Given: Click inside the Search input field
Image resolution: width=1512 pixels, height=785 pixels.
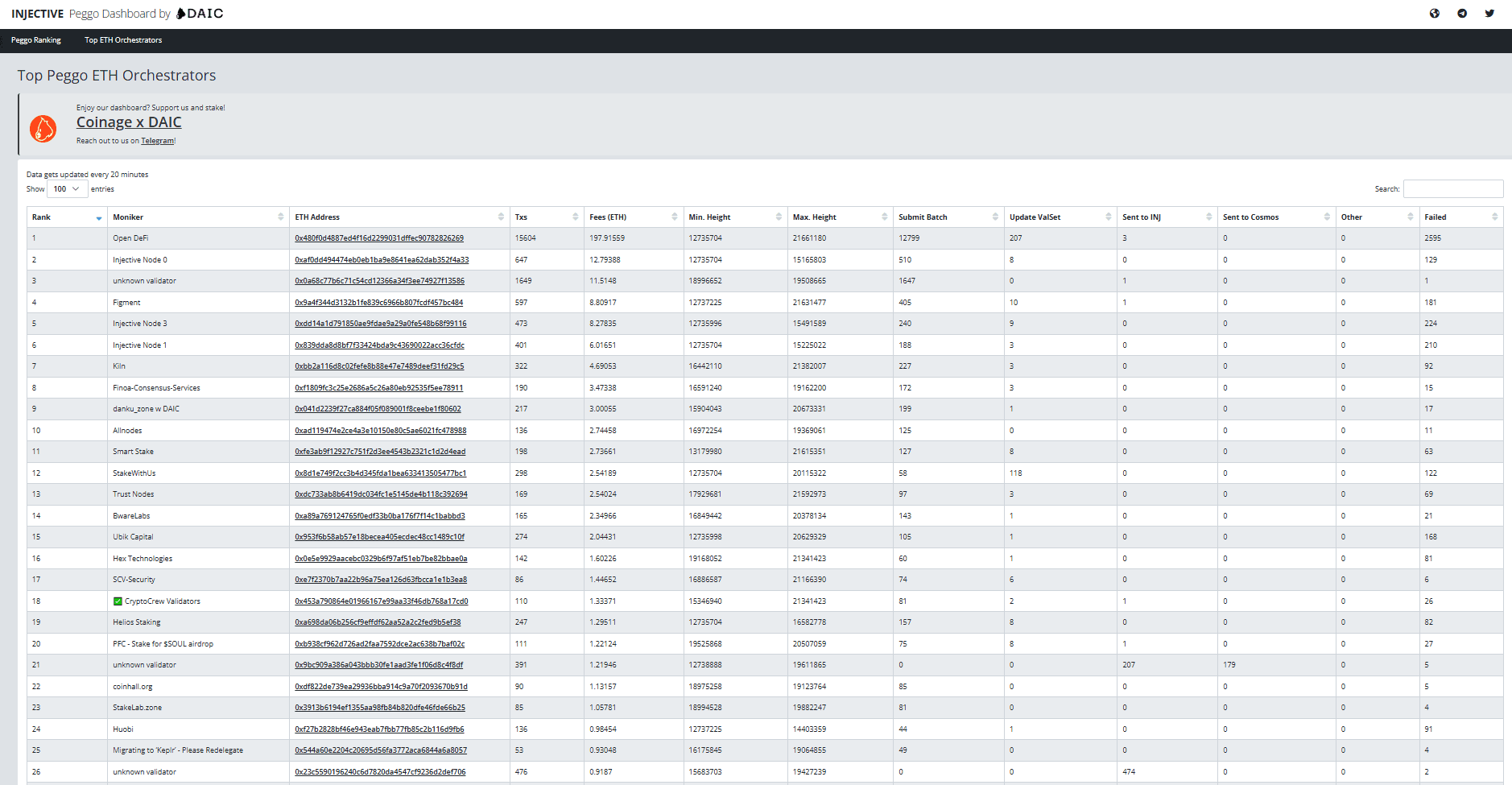Looking at the screenshot, I should tap(1452, 188).
